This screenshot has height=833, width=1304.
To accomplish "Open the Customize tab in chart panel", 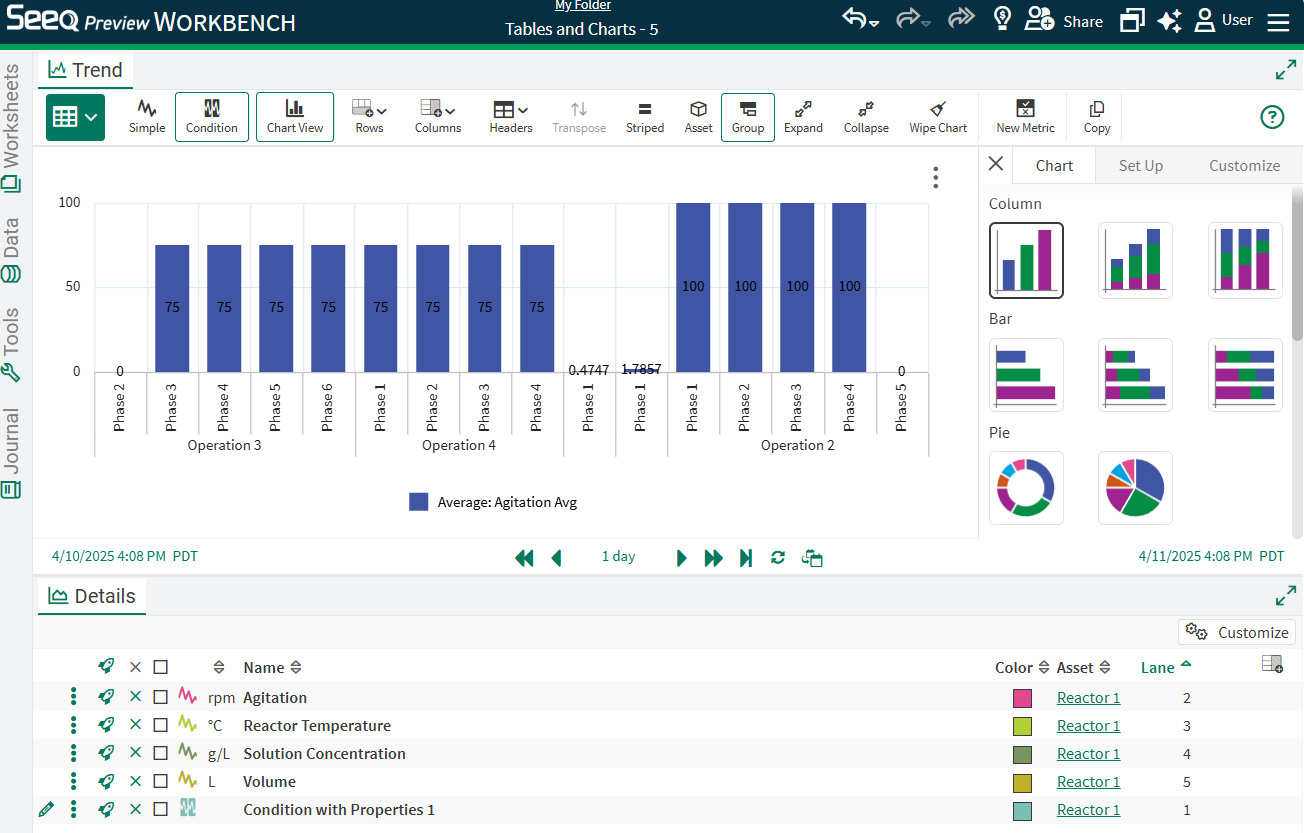I will [x=1244, y=166].
